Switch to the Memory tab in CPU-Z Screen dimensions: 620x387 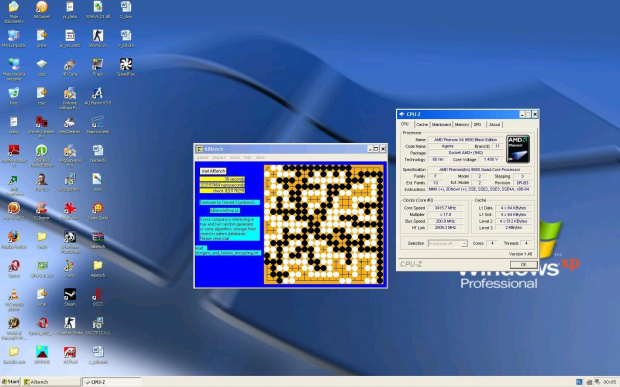pos(461,125)
